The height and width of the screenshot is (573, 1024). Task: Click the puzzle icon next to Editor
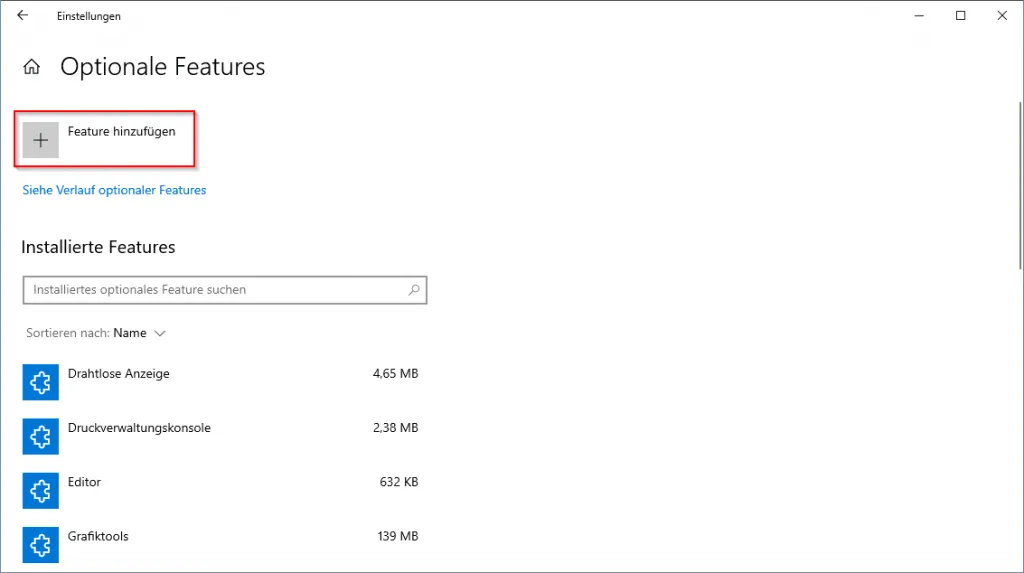(x=40, y=490)
